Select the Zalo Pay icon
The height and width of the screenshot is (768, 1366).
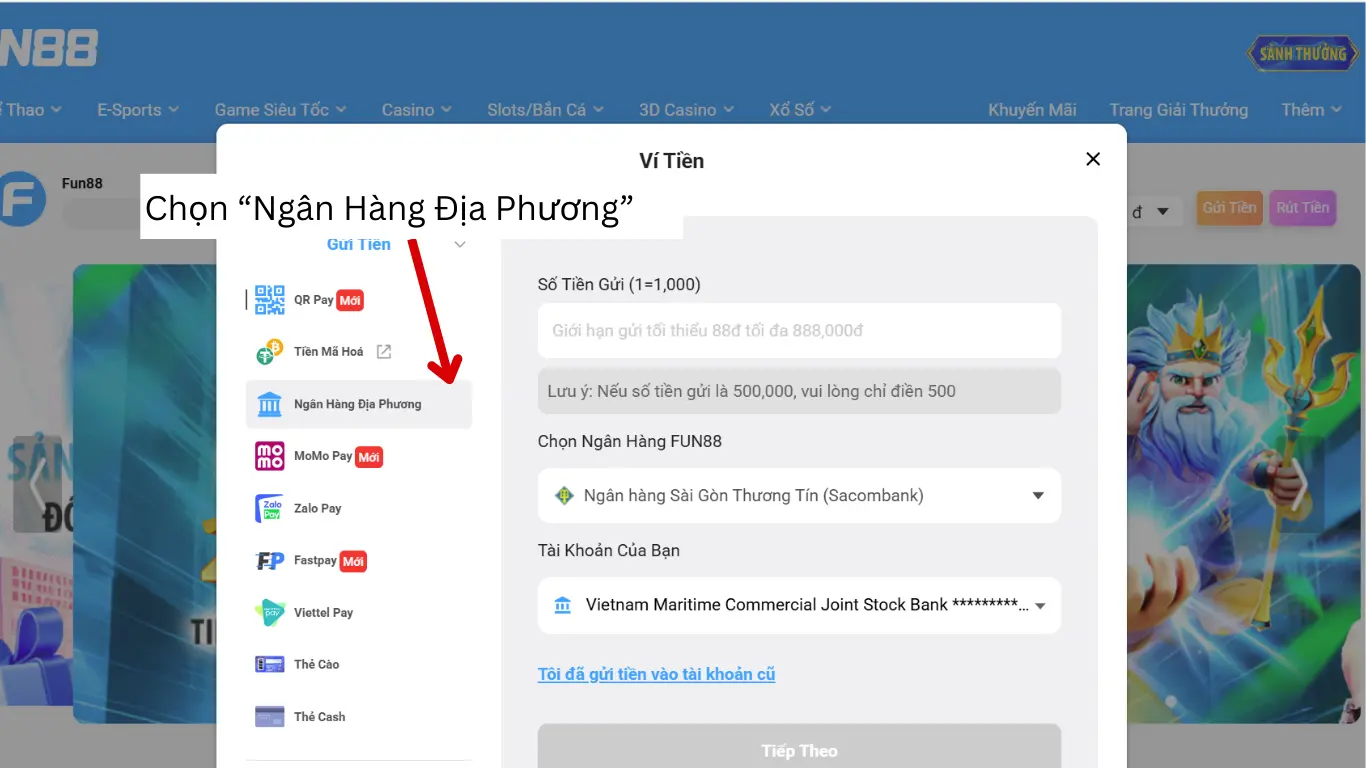(x=270, y=508)
